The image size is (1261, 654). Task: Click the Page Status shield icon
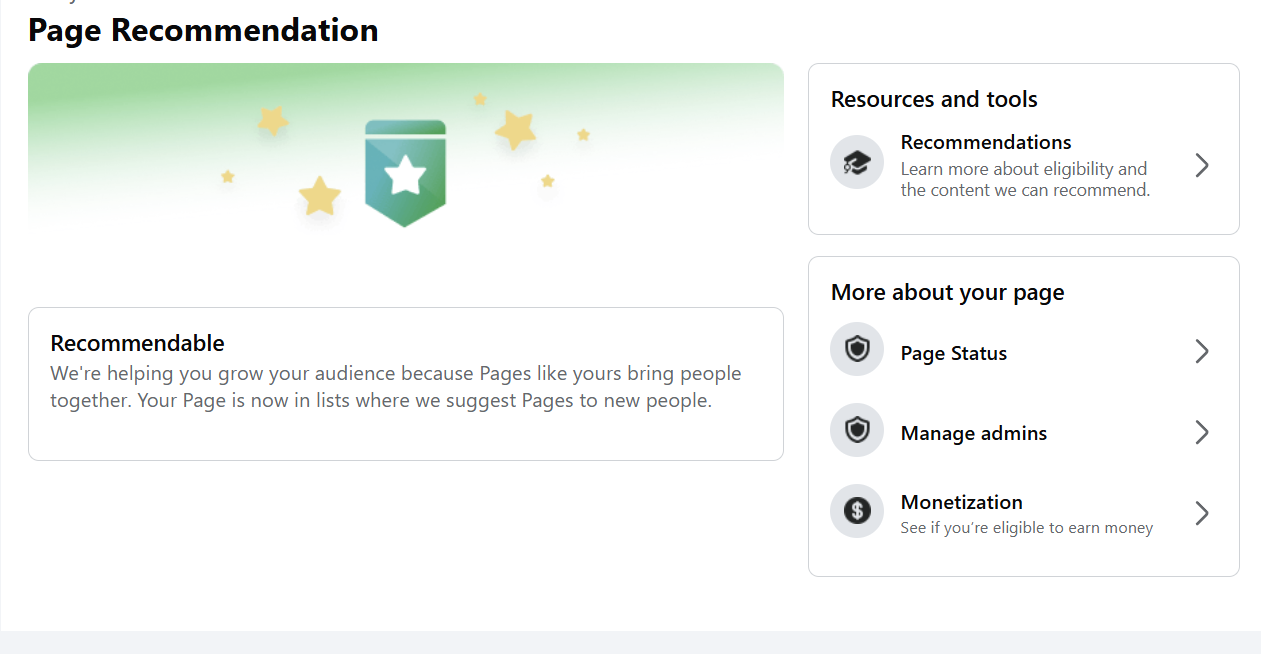tap(857, 349)
